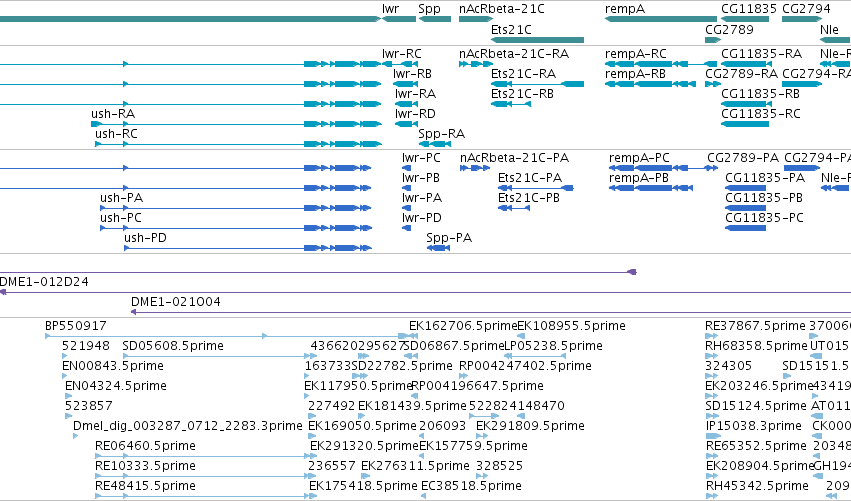Select EST RE06460.5prime label
The width and height of the screenshot is (851, 501).
[x=145, y=447]
